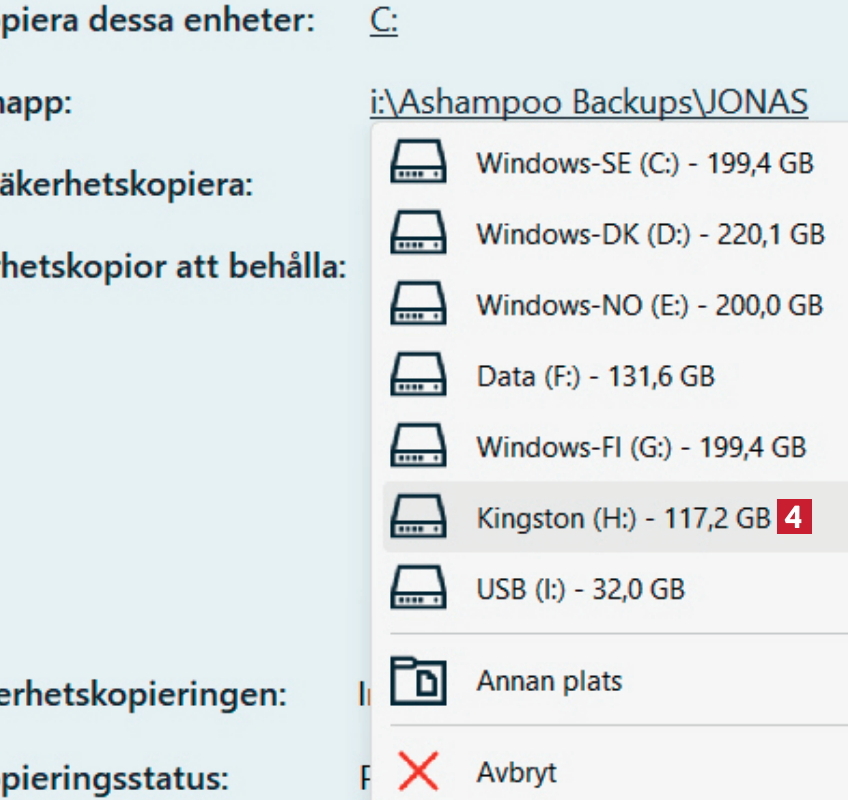Screen dimensions: 848x800
Task: Click the folder icon for Annan plats
Action: (418, 682)
